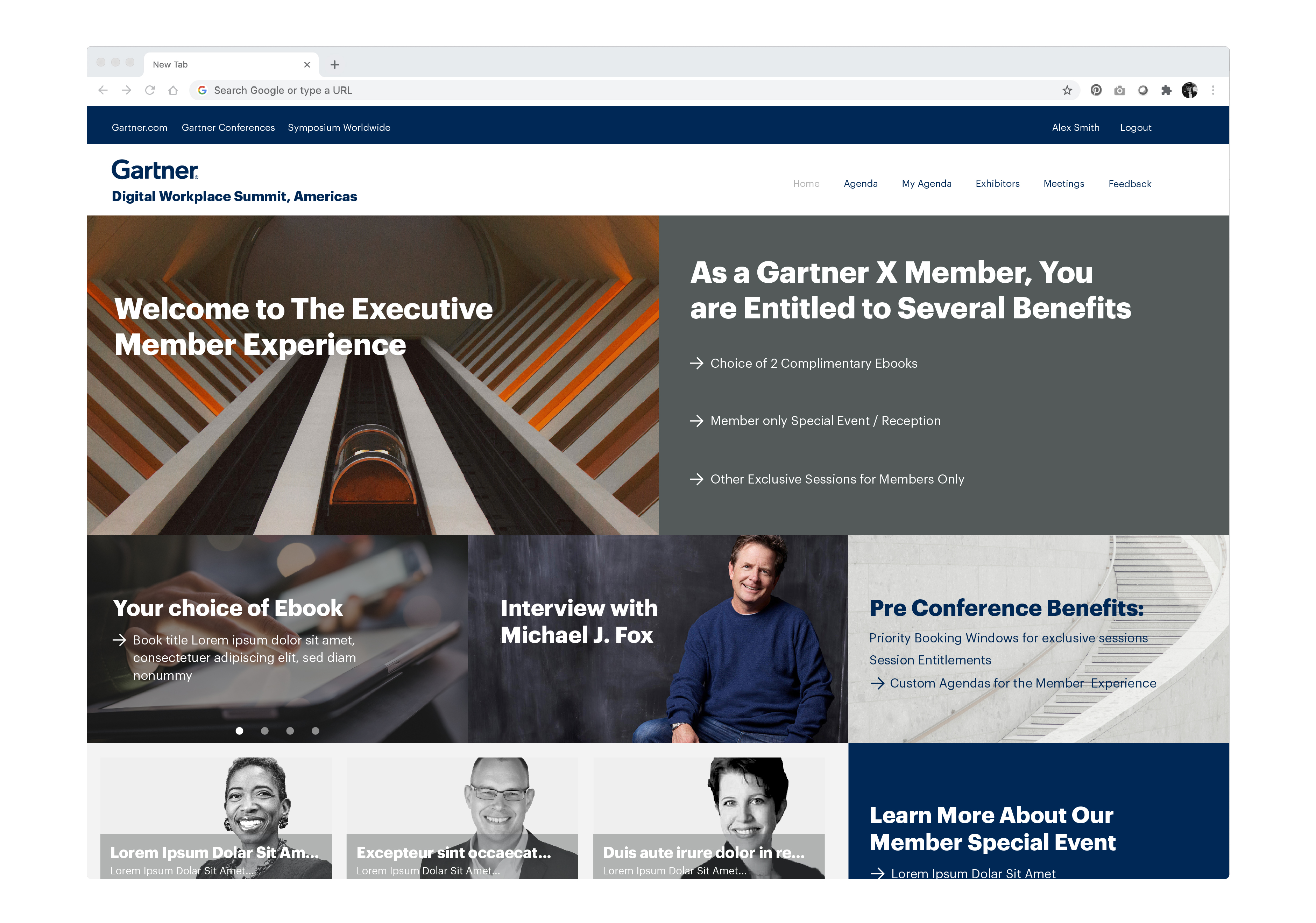Click Digital Workplace Summit, Americas title
1316x923 pixels.
pos(234,197)
